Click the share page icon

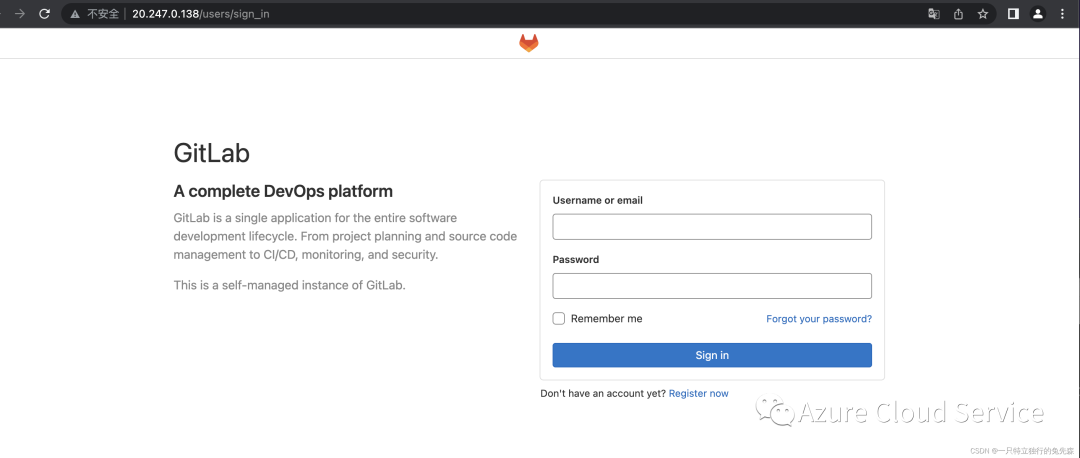pyautogui.click(x=958, y=14)
